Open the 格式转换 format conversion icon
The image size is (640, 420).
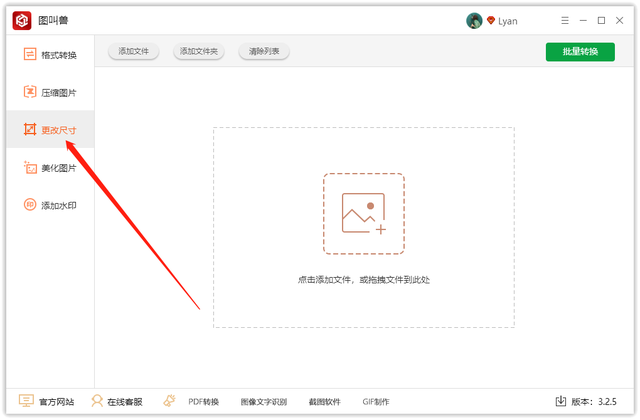pyautogui.click(x=30, y=54)
